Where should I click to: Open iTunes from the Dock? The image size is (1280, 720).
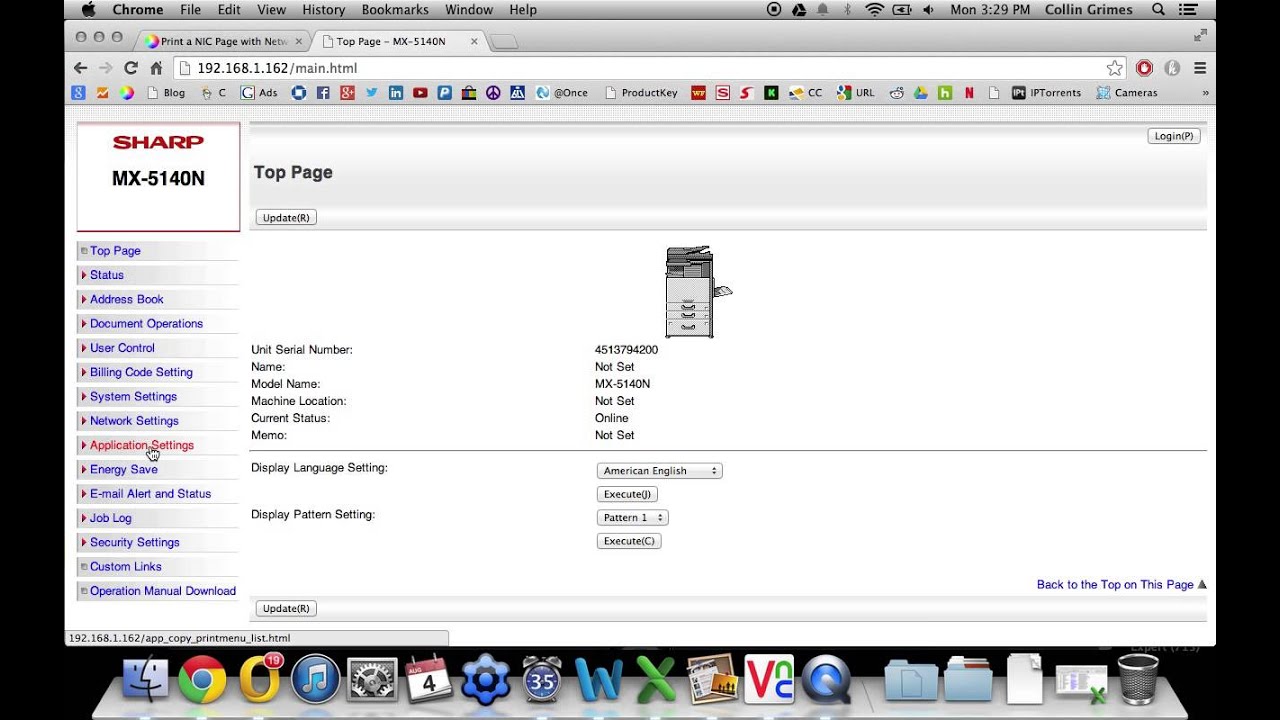pyautogui.click(x=315, y=682)
